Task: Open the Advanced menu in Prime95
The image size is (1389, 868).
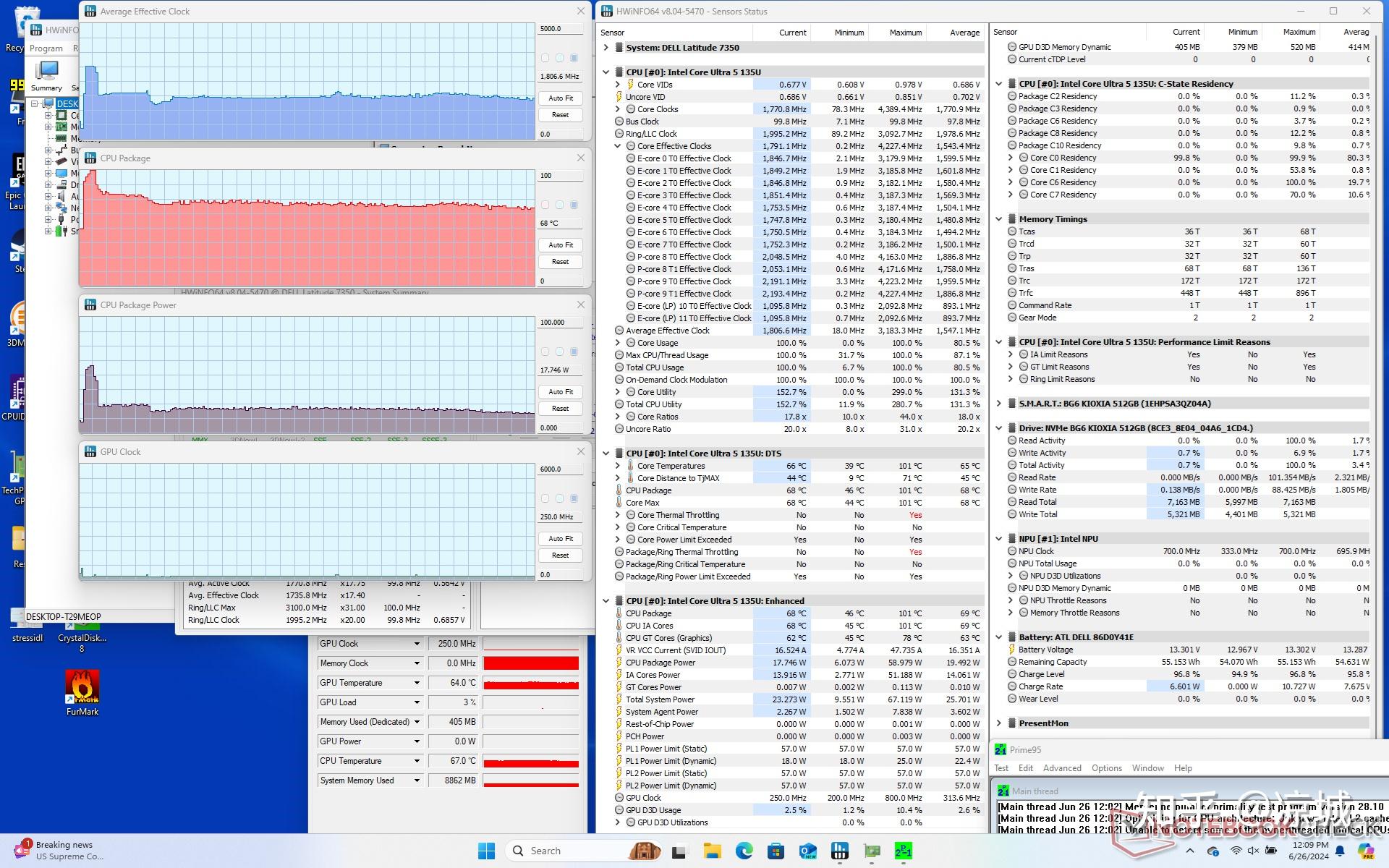Action: 1061,768
